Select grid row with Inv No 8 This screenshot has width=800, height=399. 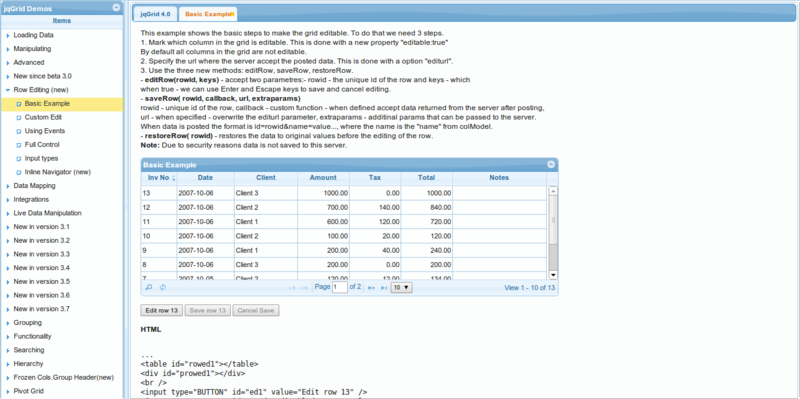pyautogui.click(x=344, y=265)
